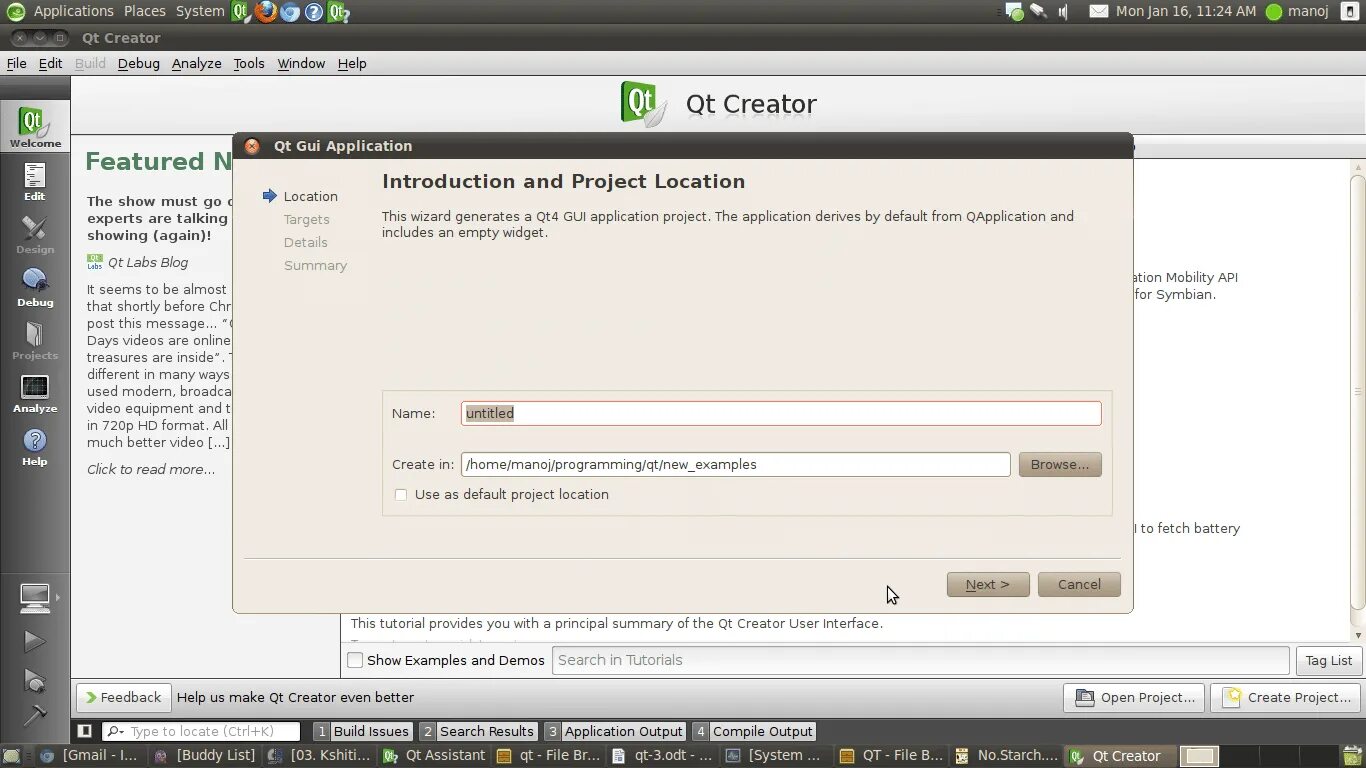Show the Search Results output pane

(478, 731)
